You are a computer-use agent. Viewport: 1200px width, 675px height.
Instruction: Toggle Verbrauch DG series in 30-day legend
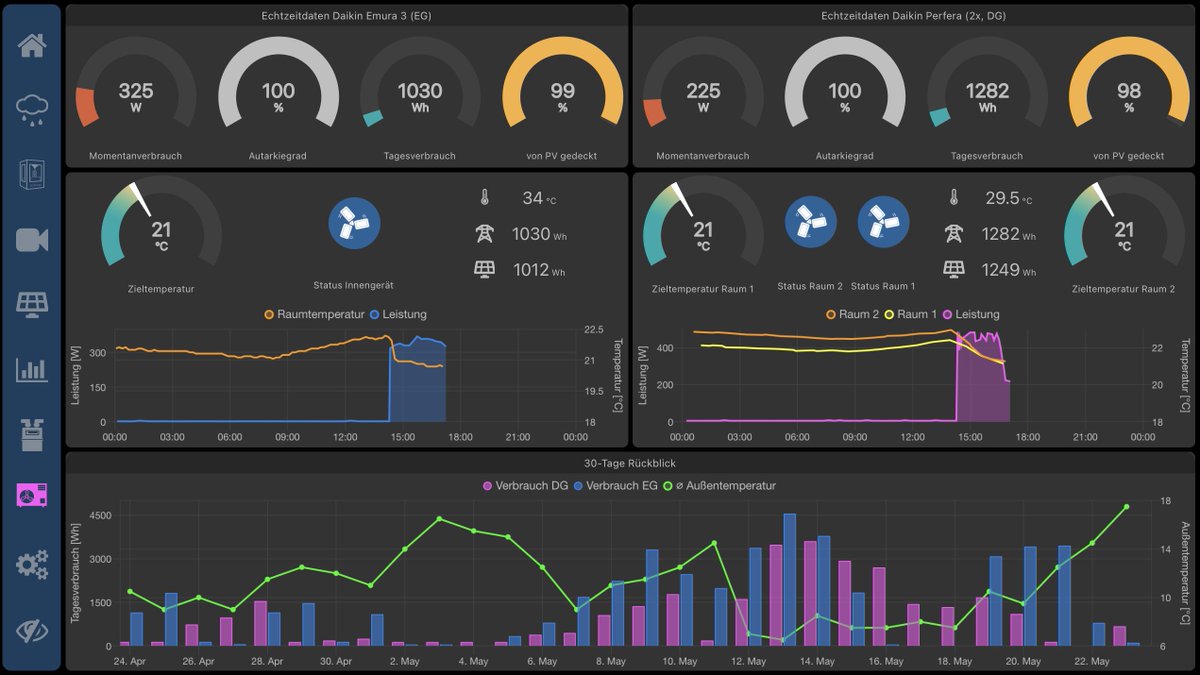coord(526,486)
